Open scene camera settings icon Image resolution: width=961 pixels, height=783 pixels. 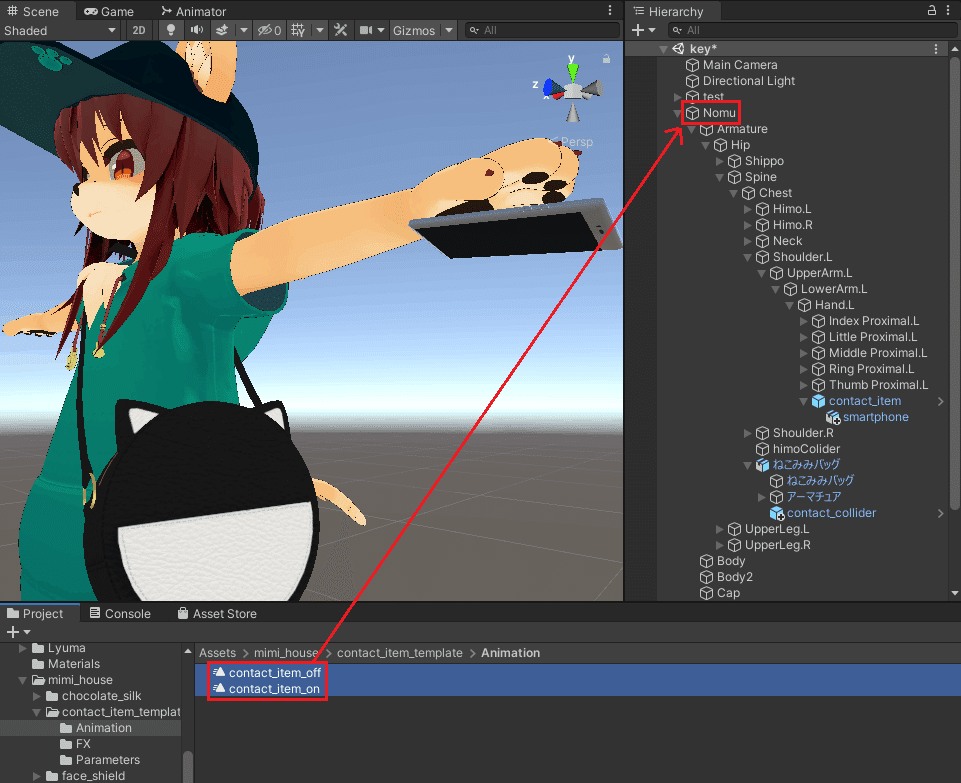pyautogui.click(x=366, y=30)
